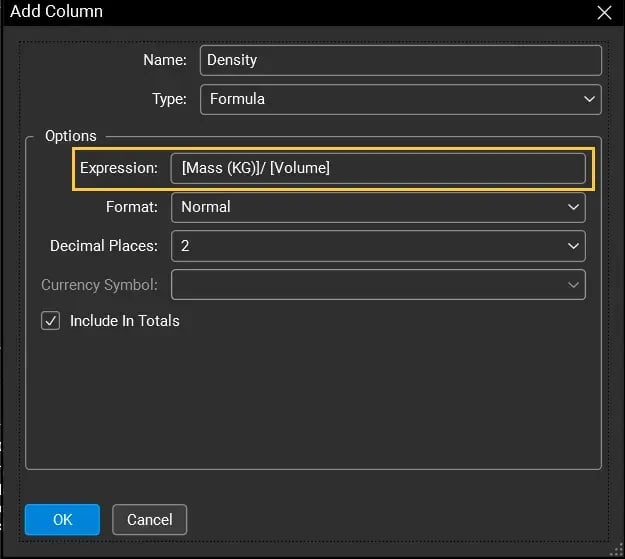Click the Expression input field
Image resolution: width=625 pixels, height=559 pixels.
(378, 168)
